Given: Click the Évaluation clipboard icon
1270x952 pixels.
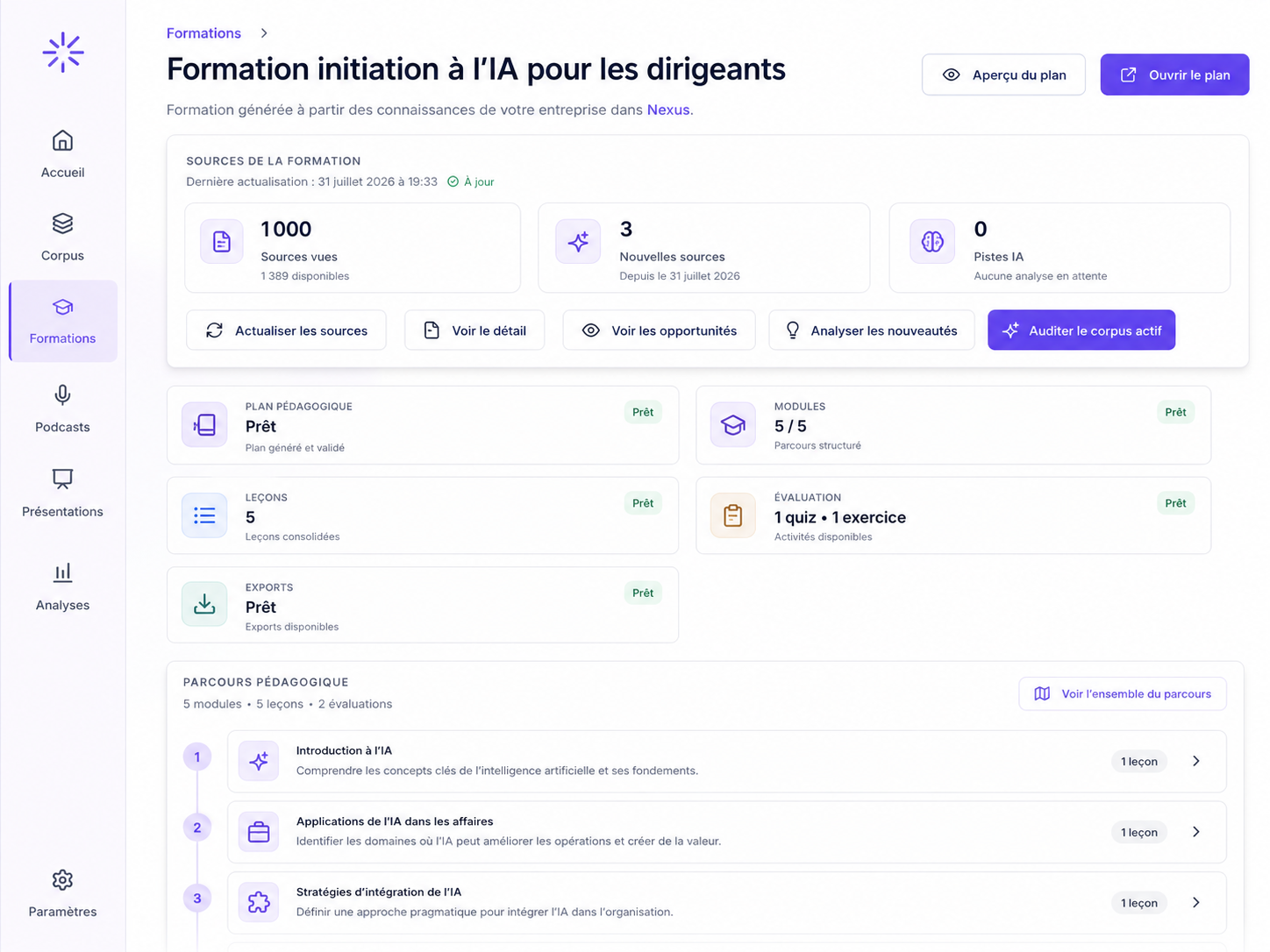Looking at the screenshot, I should coord(733,515).
